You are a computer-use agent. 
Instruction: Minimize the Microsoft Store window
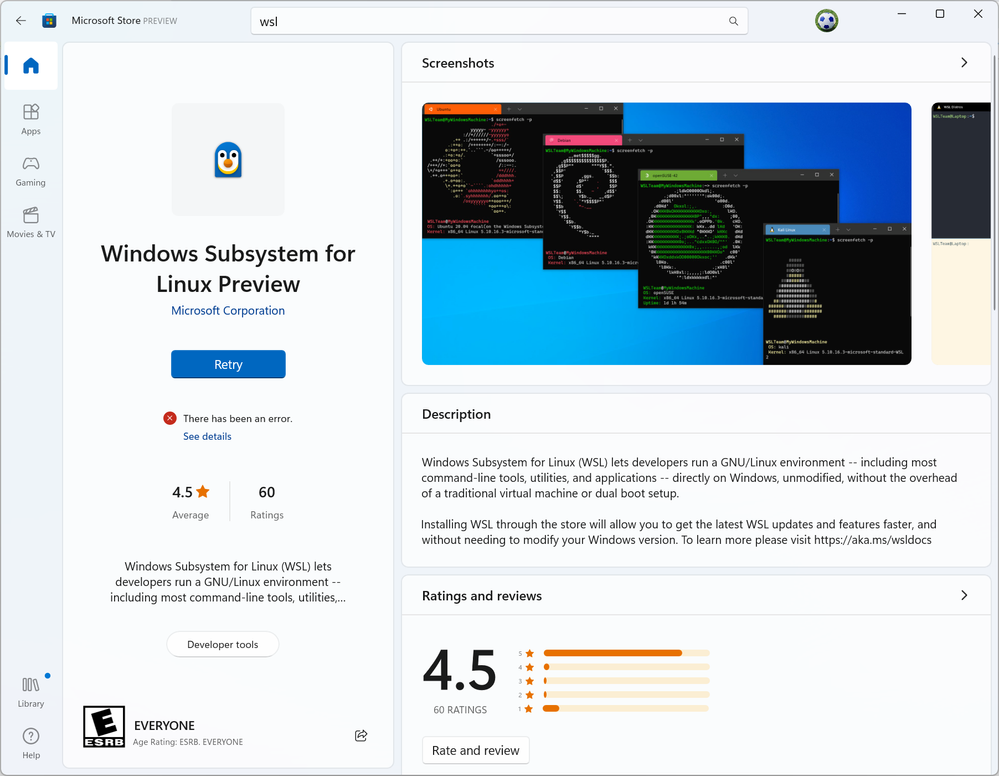pyautogui.click(x=902, y=14)
